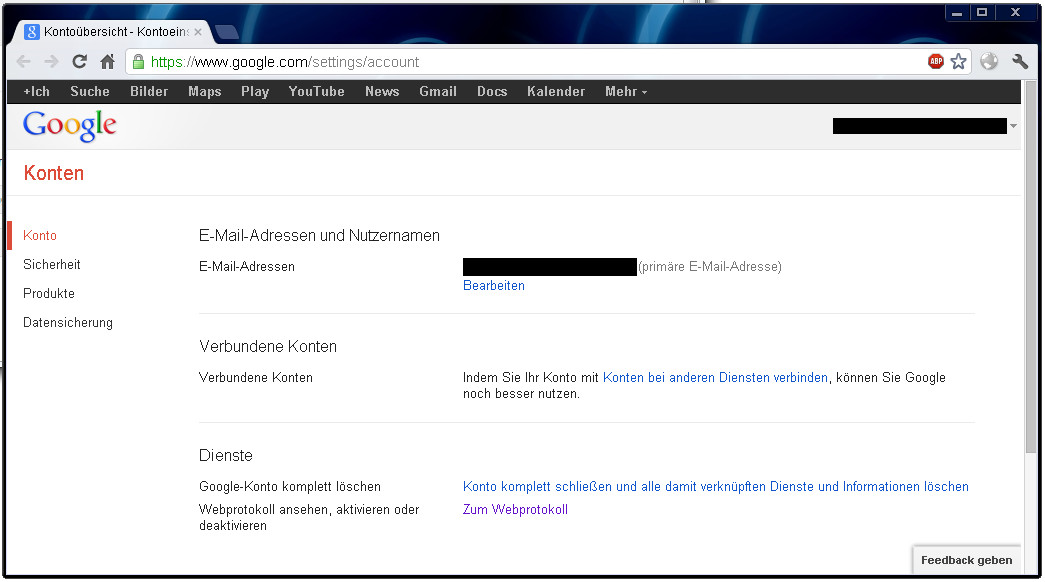Click the E-Mail-Adressen und Nutzernamen heading
This screenshot has width=1045, height=582.
click(319, 235)
